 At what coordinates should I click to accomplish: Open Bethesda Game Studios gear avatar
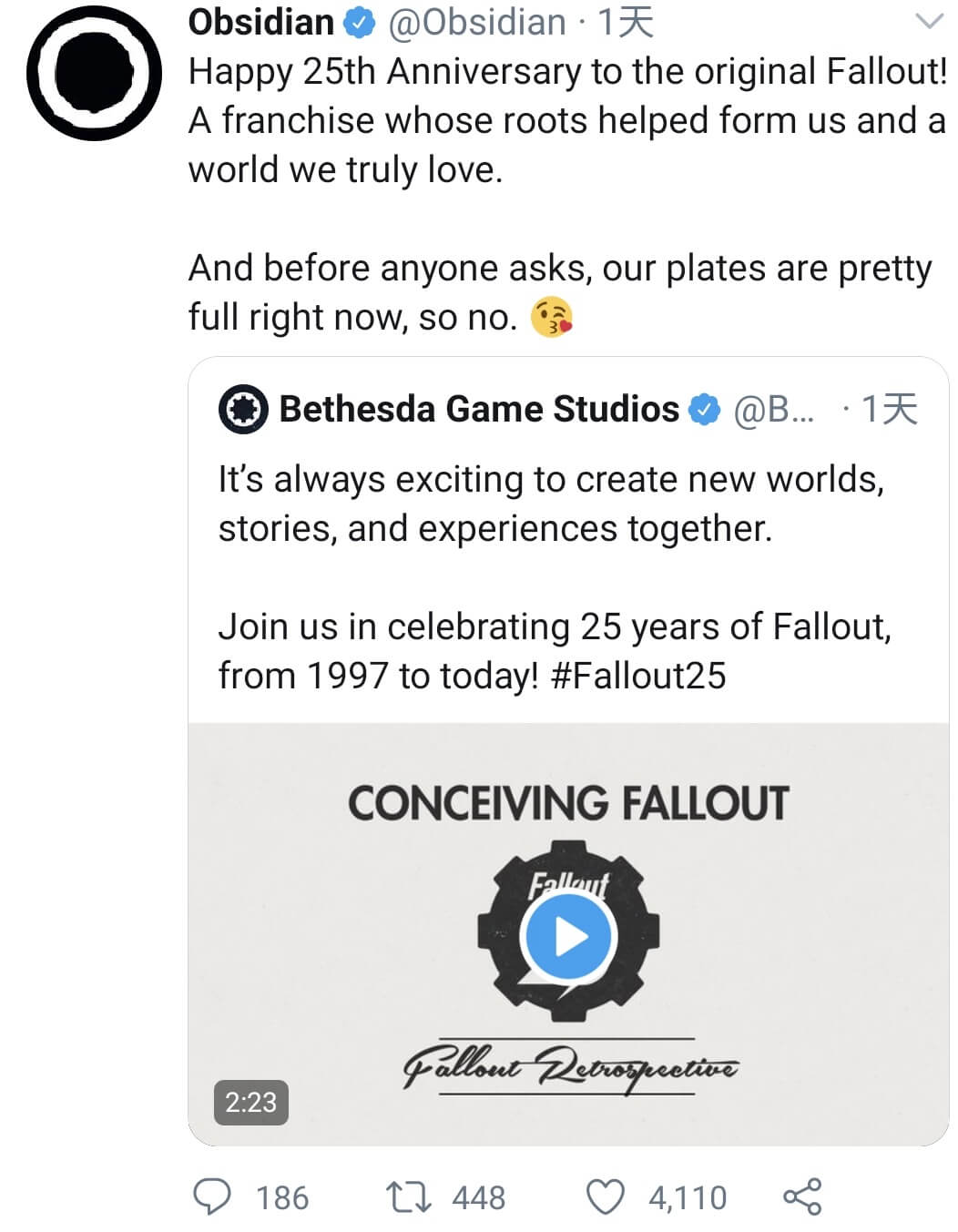tap(243, 410)
